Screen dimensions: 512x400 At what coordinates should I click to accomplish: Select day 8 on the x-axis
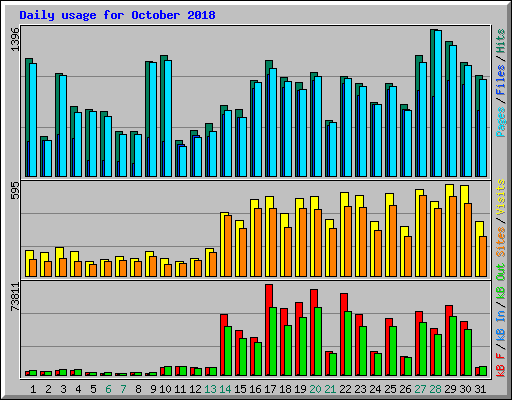138,389
